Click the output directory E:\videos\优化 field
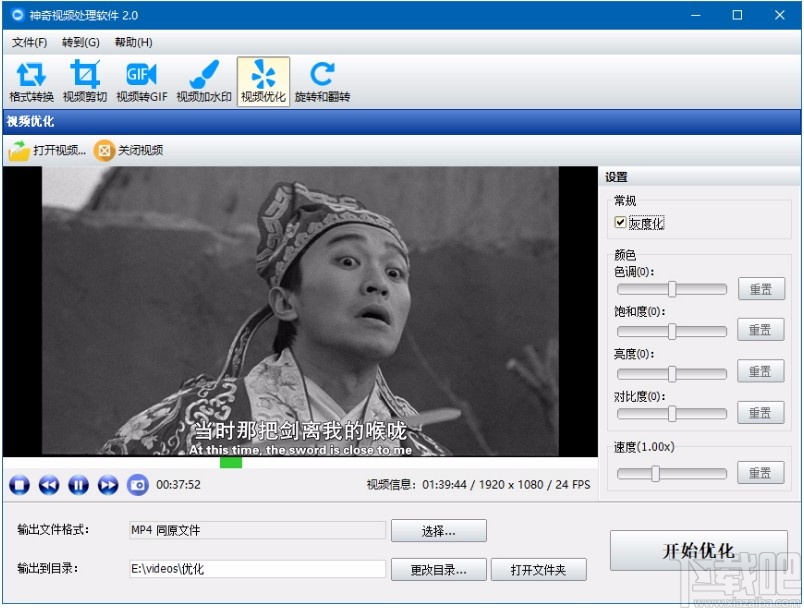This screenshot has height=608, width=804. (x=257, y=569)
